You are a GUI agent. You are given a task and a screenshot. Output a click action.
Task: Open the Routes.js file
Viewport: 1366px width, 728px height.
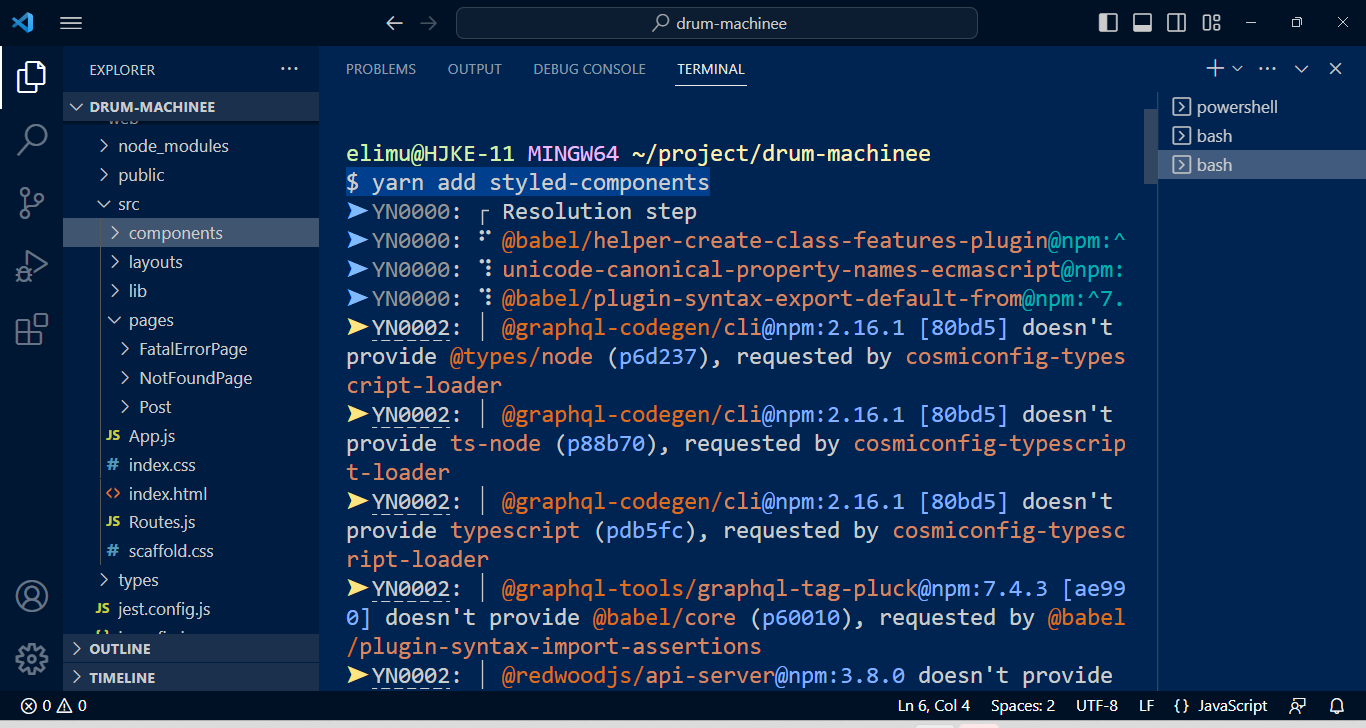point(191,522)
